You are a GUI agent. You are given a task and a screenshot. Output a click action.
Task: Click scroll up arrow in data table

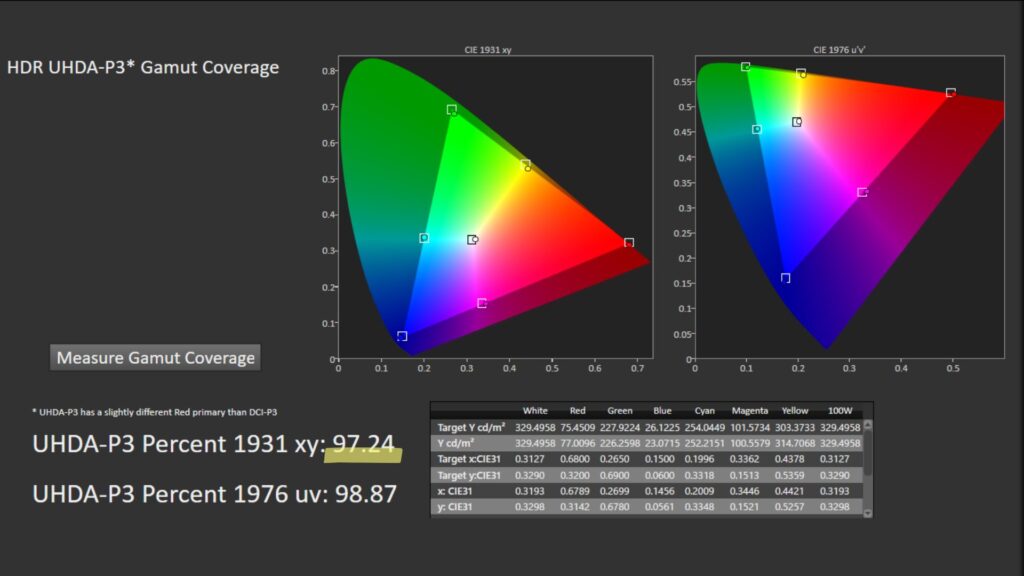868,424
